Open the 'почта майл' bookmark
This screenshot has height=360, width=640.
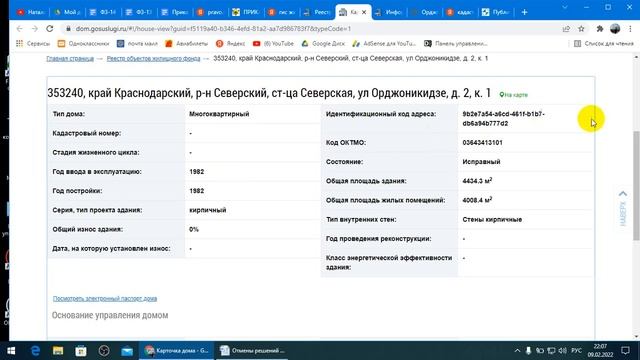point(137,43)
